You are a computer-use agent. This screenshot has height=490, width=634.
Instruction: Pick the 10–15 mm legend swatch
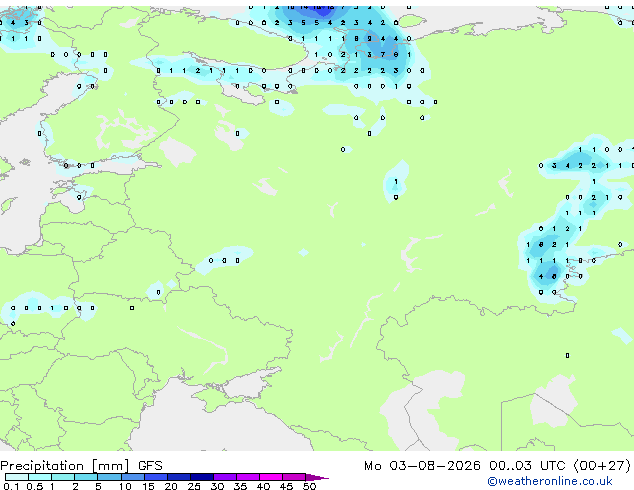[133, 477]
